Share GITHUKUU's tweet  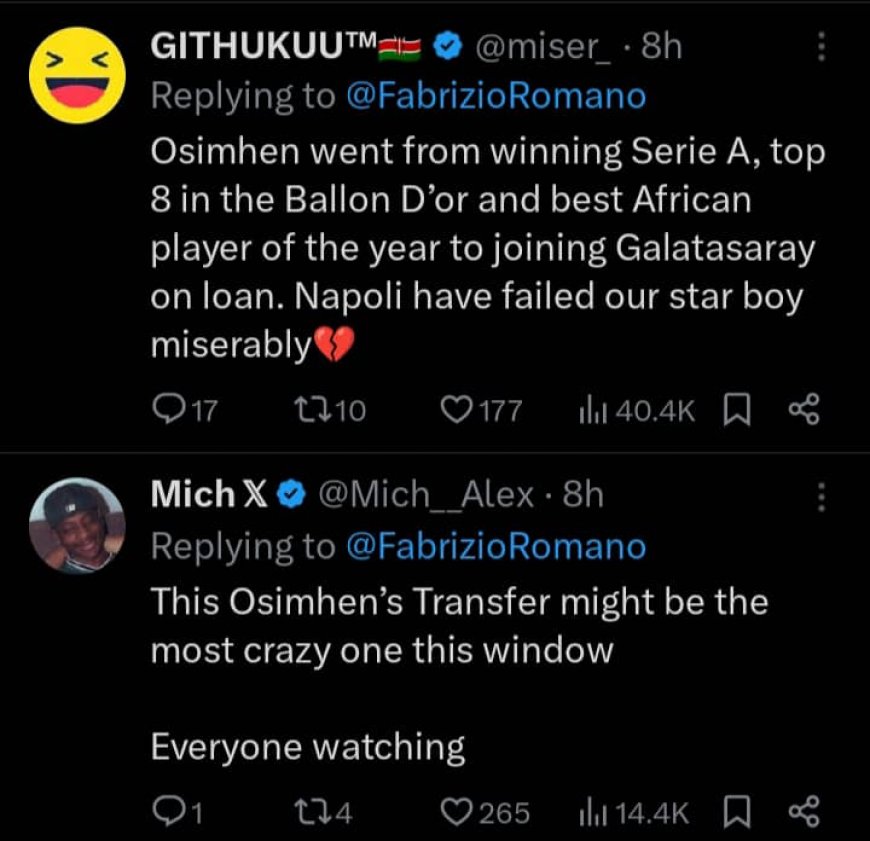coord(804,408)
